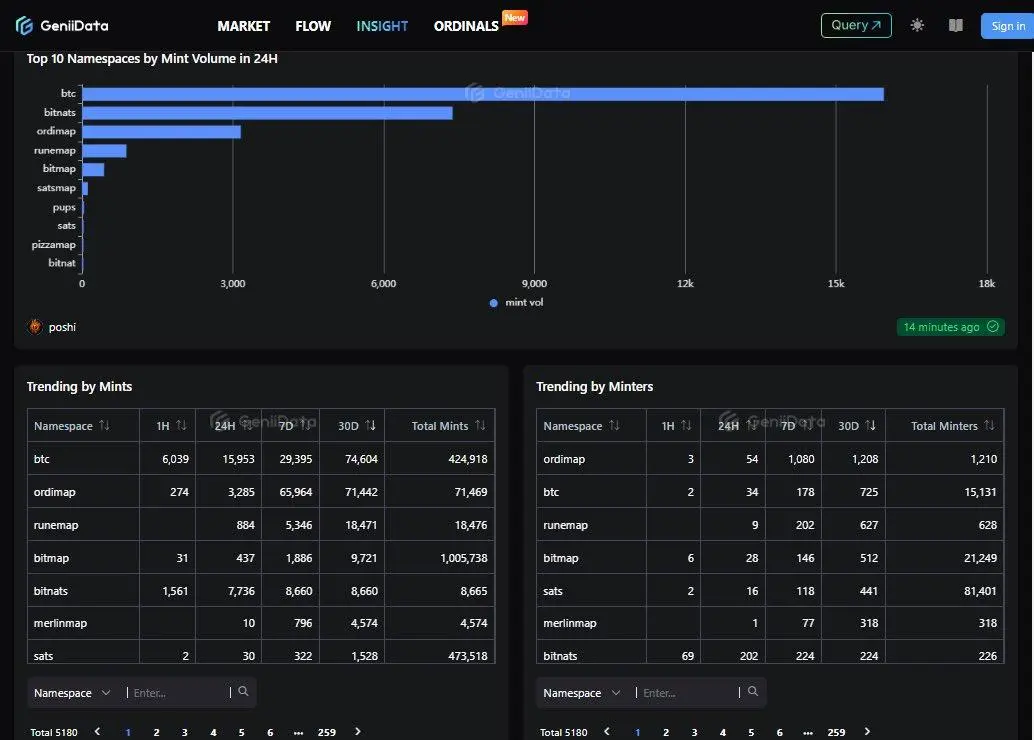
Task: Click sats row in Trending by Minters
Action: (770, 590)
